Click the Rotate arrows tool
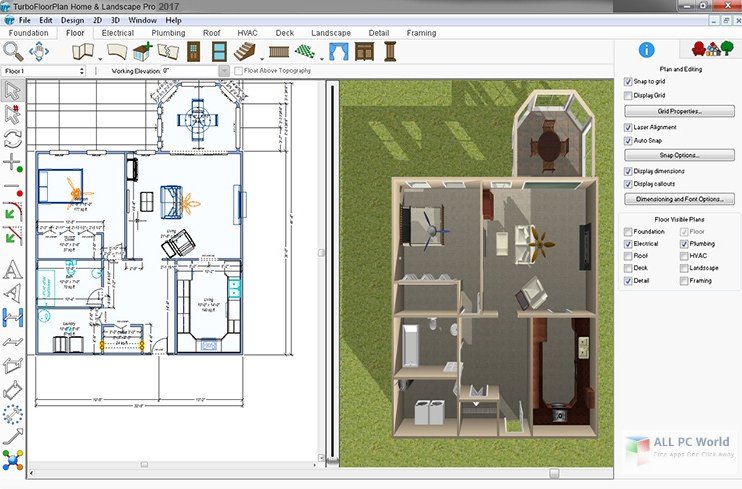 click(x=12, y=139)
